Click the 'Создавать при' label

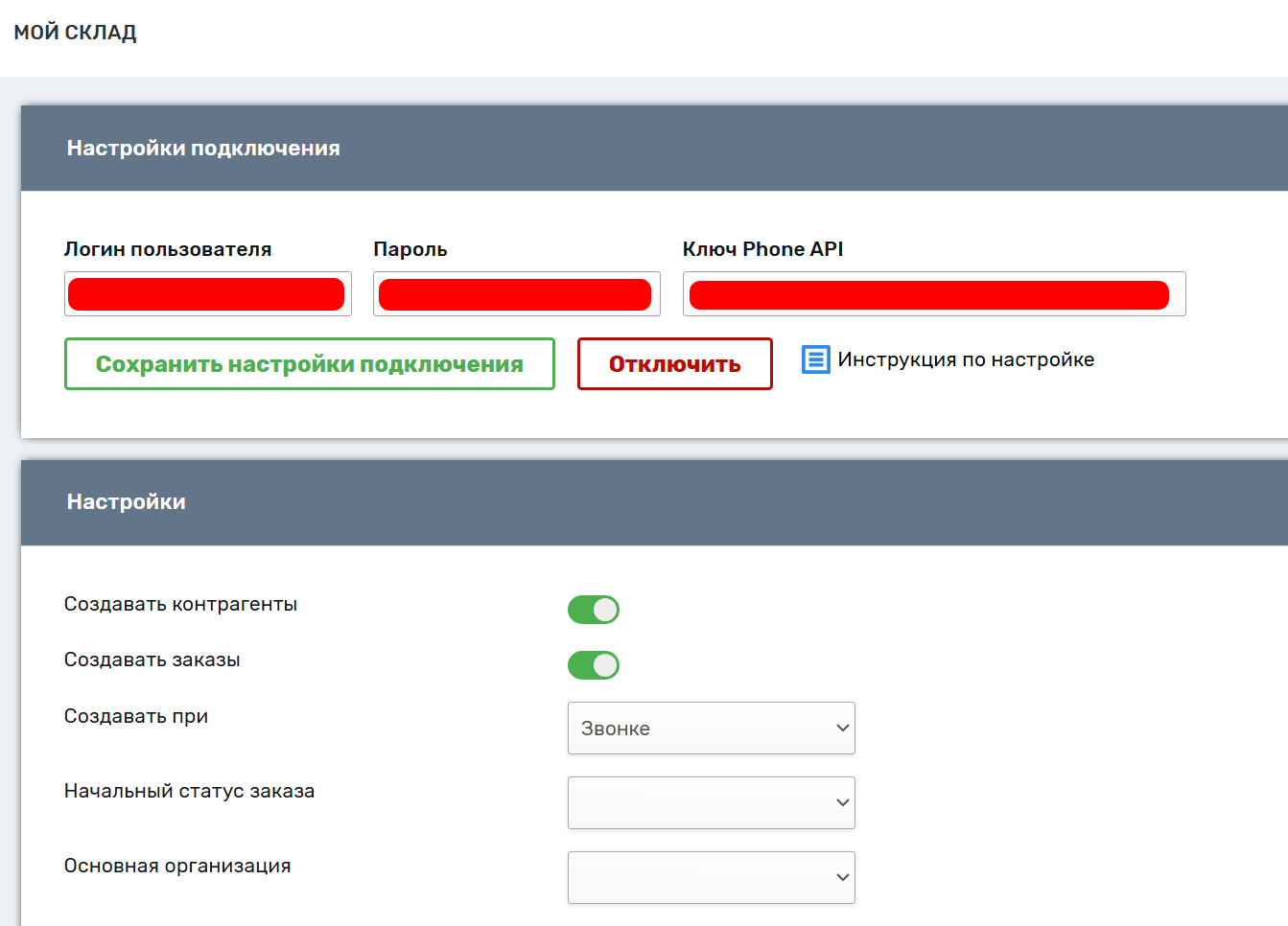[135, 717]
